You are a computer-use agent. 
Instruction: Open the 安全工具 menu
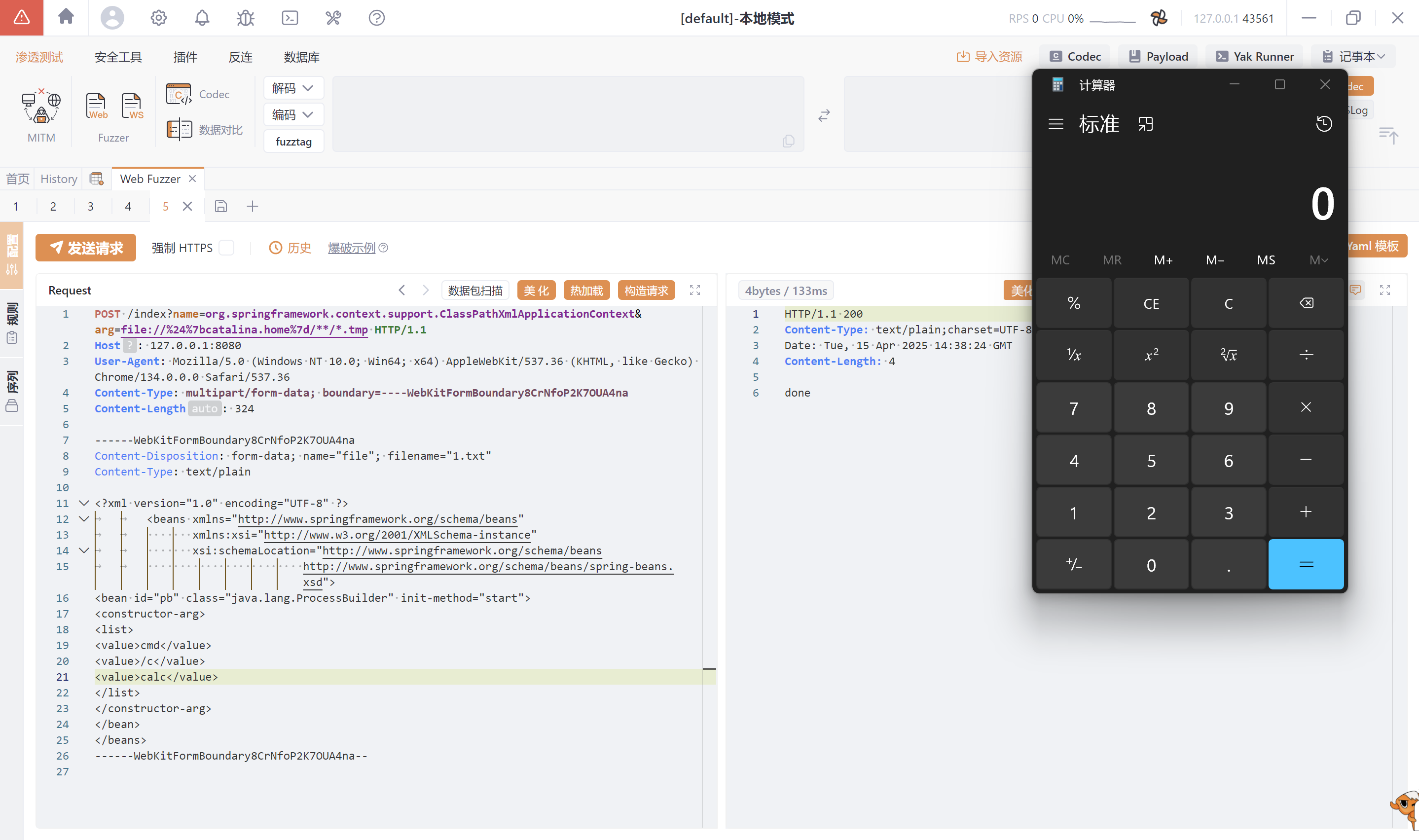tap(118, 57)
